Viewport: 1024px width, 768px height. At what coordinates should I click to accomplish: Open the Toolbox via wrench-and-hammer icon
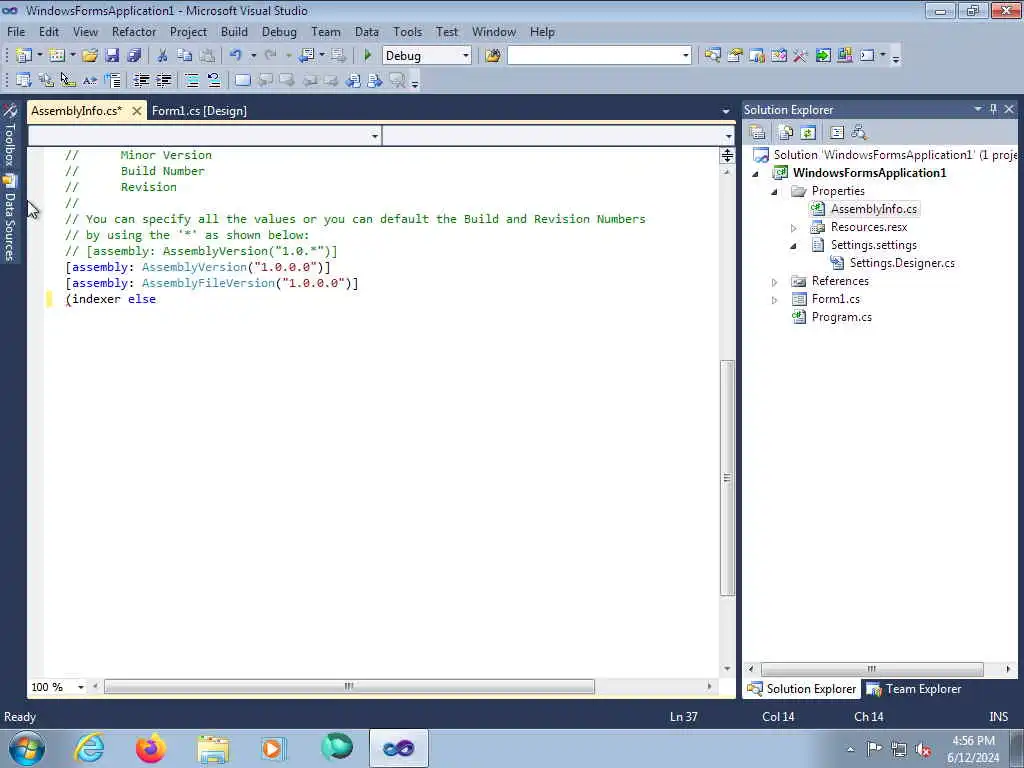801,56
